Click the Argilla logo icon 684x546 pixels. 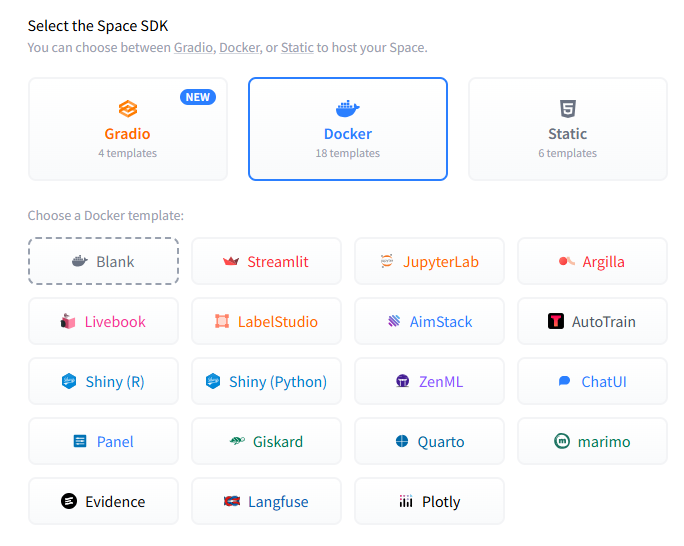(566, 262)
